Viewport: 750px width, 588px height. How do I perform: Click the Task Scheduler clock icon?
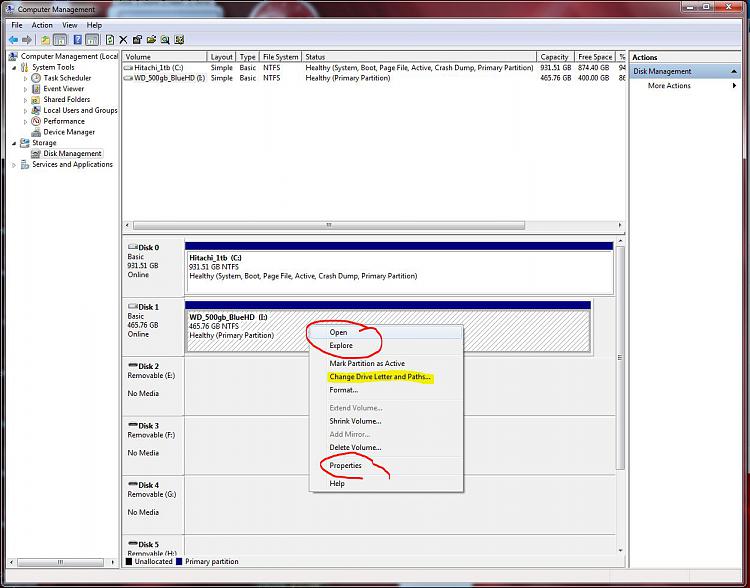pyautogui.click(x=36, y=78)
